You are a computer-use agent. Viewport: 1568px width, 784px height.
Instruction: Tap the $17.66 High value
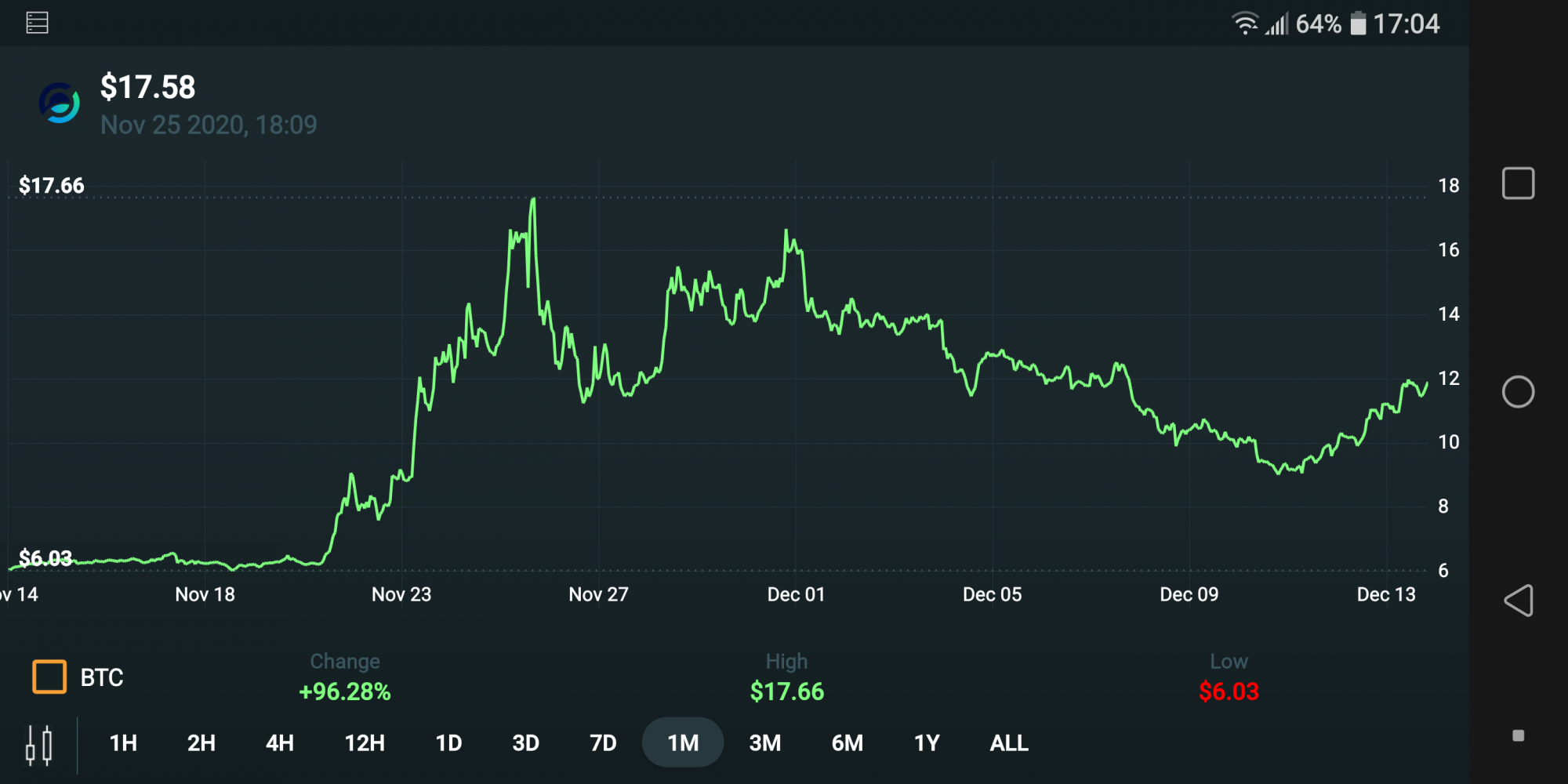(787, 691)
